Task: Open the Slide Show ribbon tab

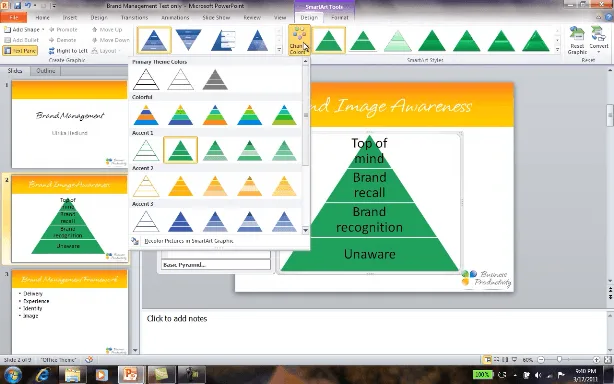Action: click(x=216, y=18)
